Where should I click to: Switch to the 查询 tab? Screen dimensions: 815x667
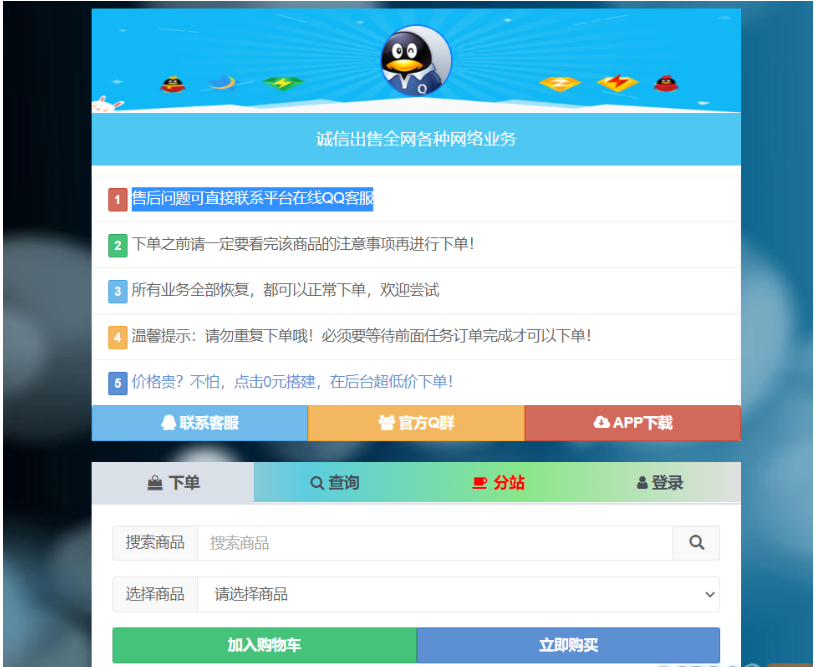tap(334, 483)
